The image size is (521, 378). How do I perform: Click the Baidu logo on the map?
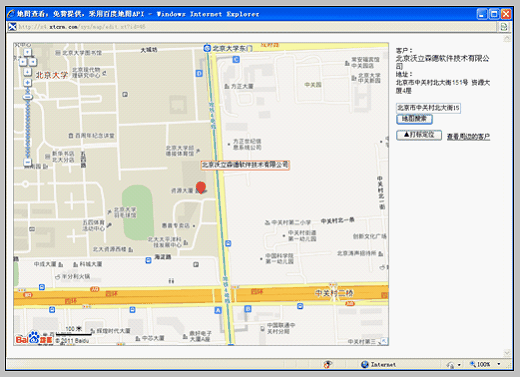34,338
